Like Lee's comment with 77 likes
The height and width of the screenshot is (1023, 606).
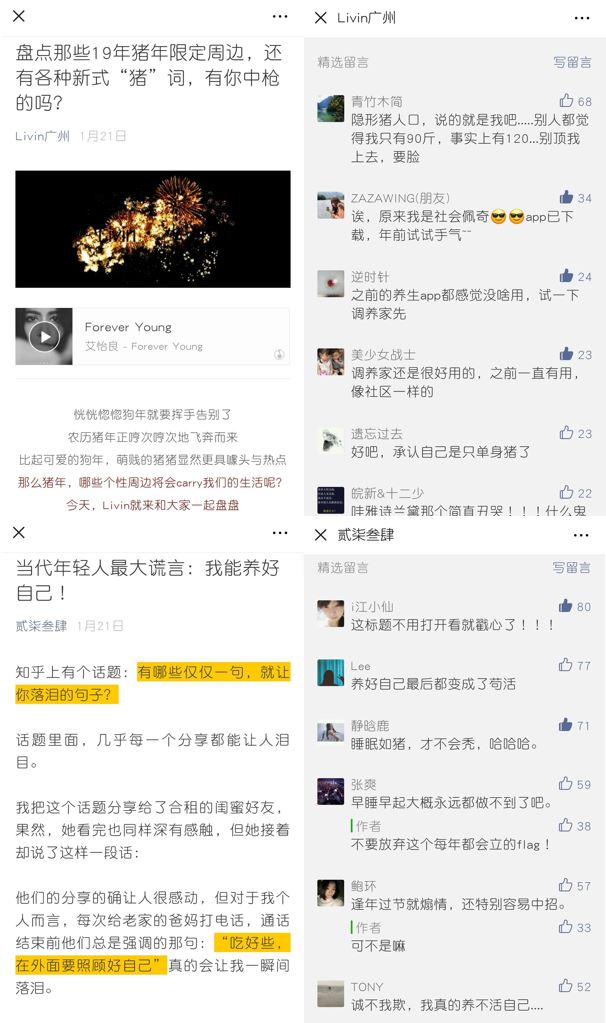point(566,665)
